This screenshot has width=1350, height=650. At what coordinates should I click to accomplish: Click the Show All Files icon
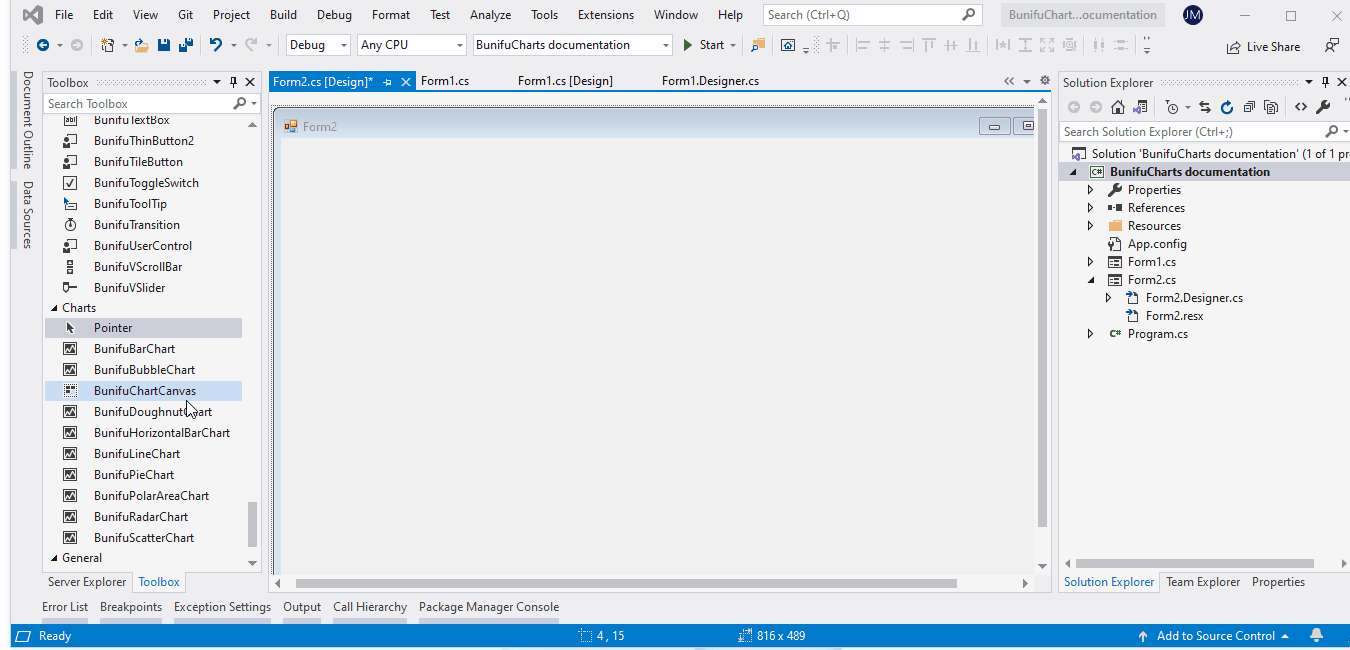(x=1271, y=107)
